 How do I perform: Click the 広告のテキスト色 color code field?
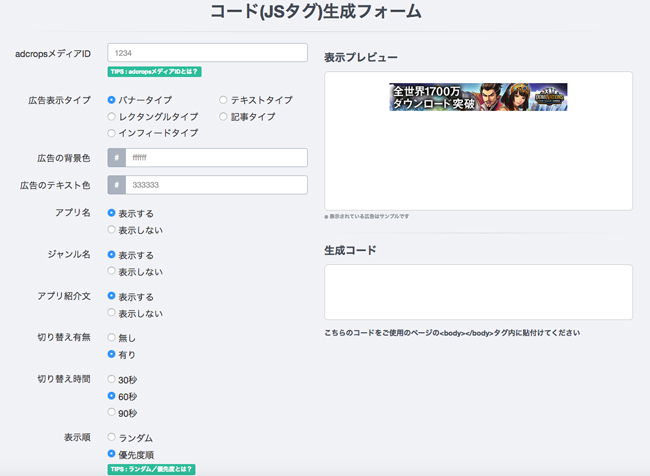pos(216,185)
